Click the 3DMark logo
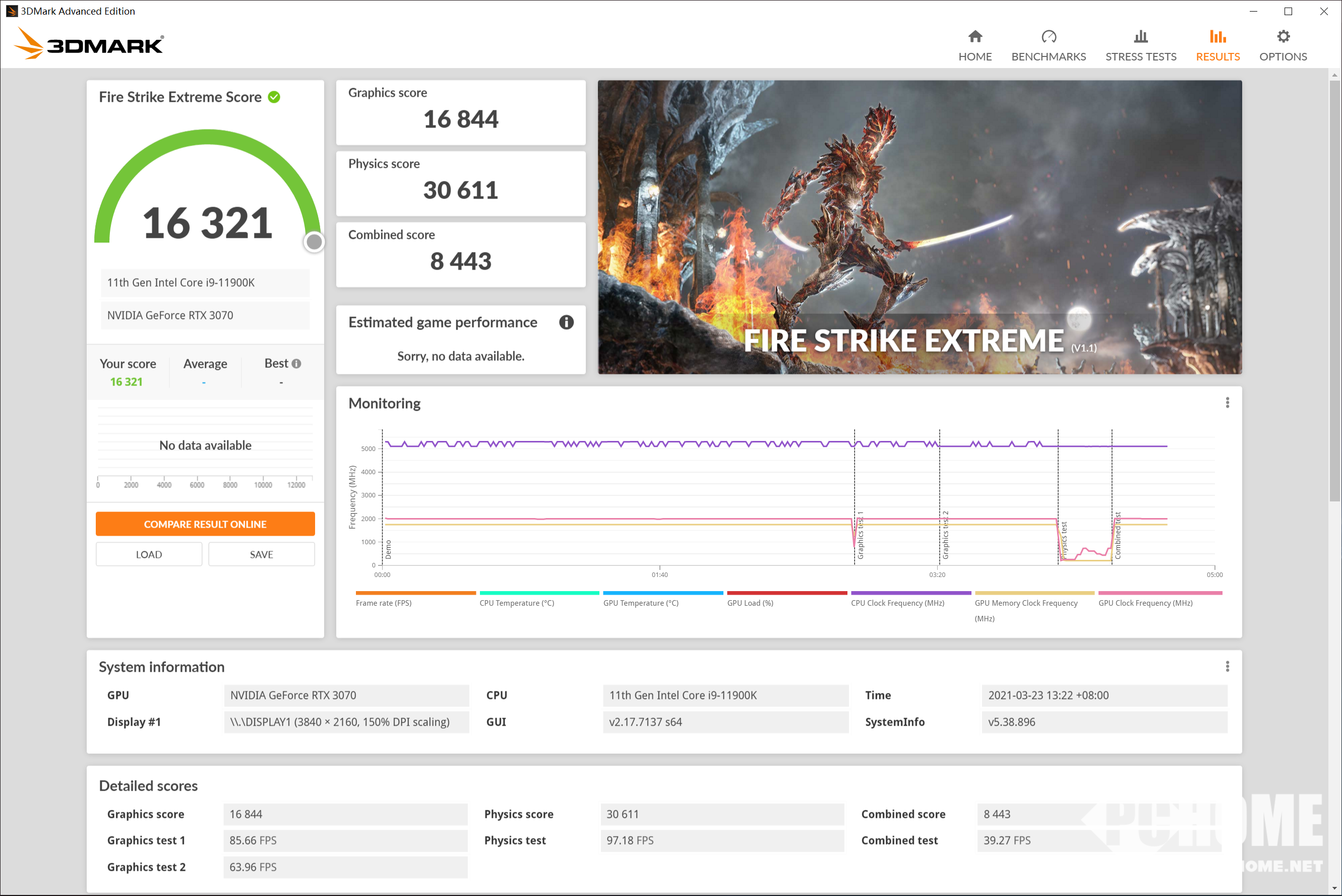 click(89, 43)
